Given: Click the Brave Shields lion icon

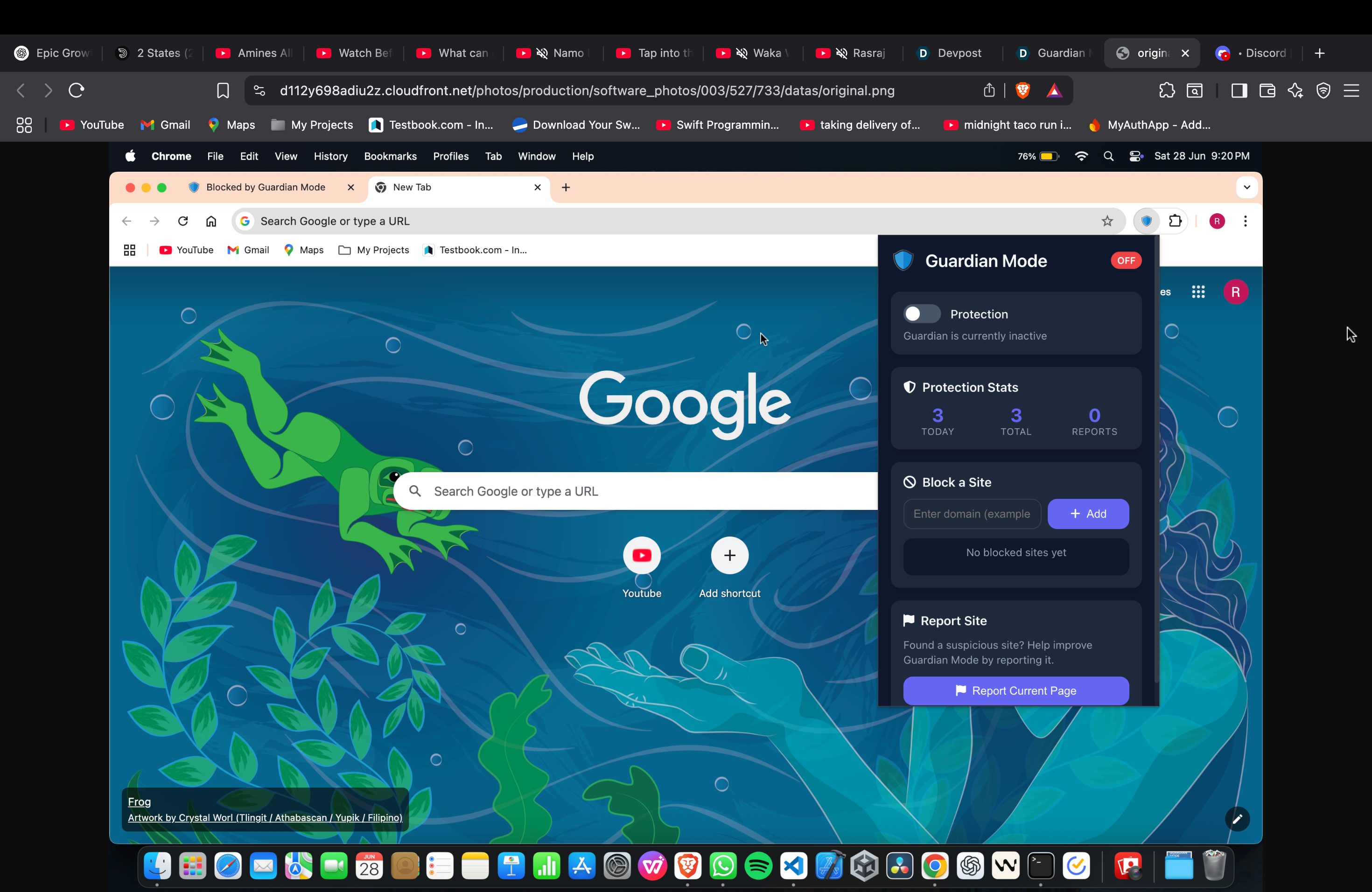Looking at the screenshot, I should click(x=1022, y=91).
